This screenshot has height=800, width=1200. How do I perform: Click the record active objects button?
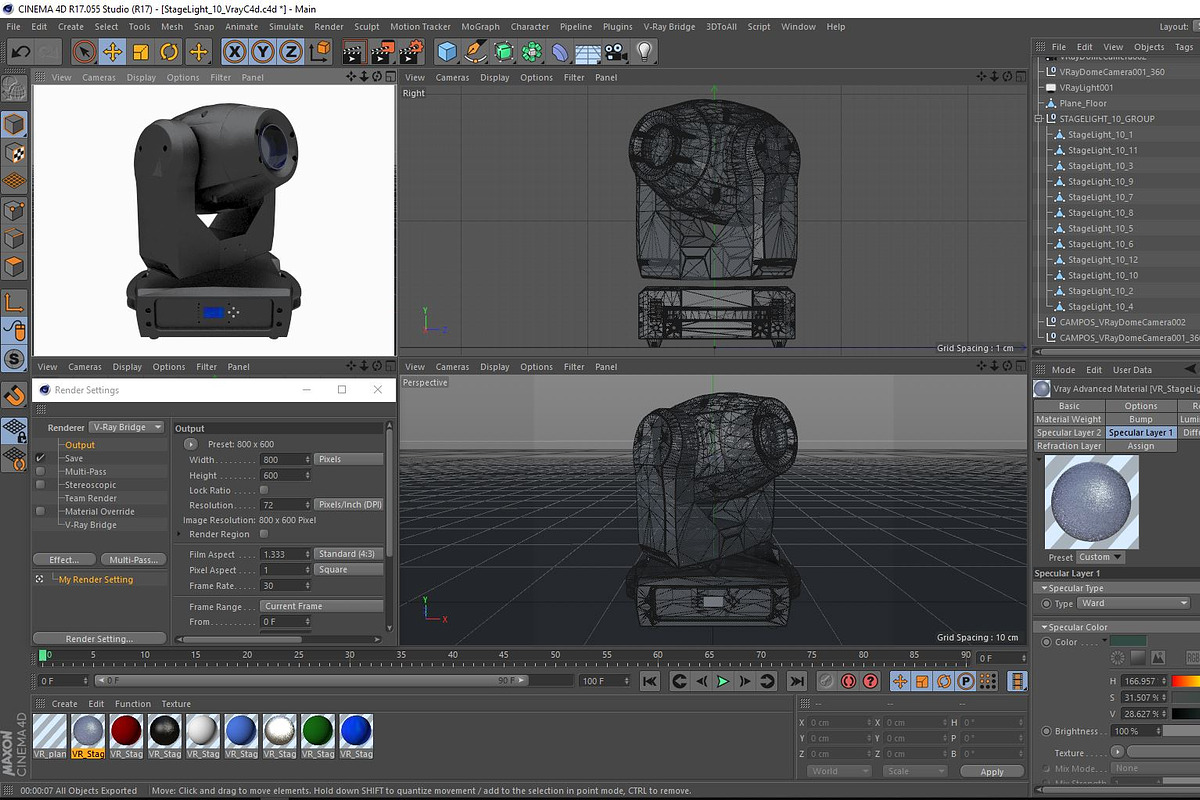(x=826, y=681)
